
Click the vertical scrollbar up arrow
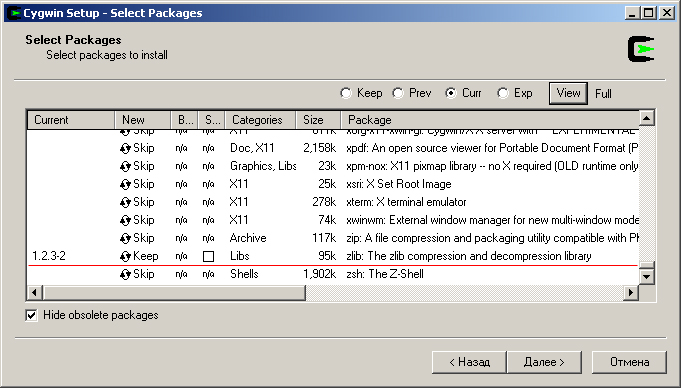647,118
